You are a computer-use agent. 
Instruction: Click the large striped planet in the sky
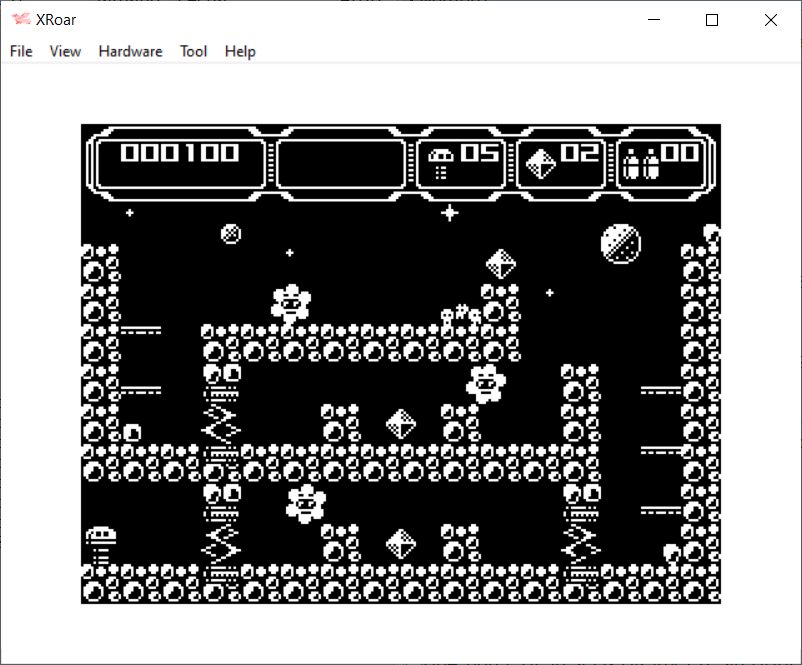point(620,243)
